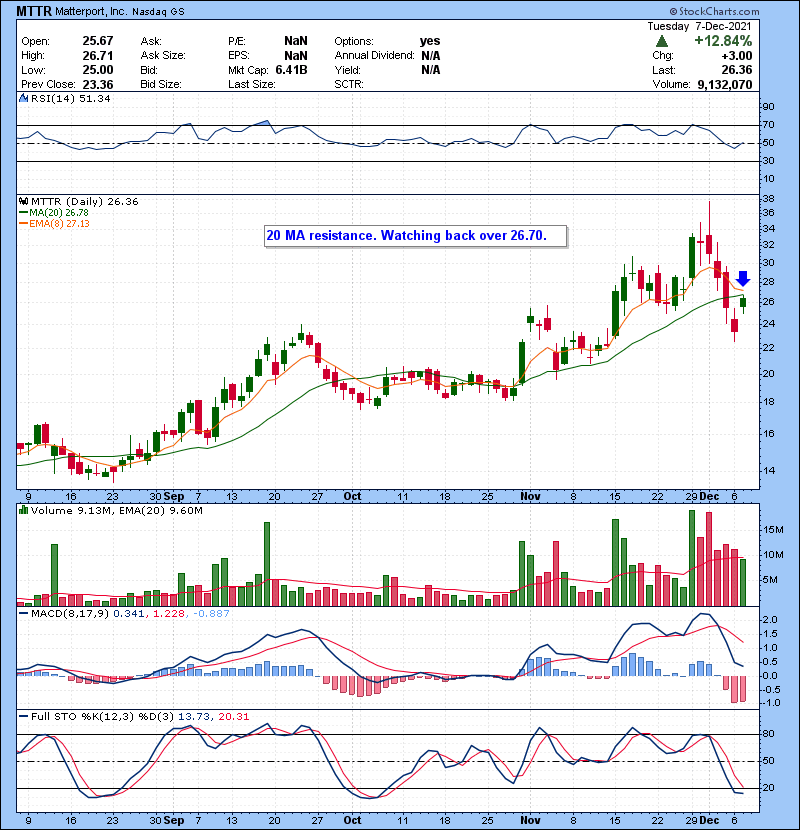The image size is (800, 830).
Task: Click the Options value yes
Action: pos(430,41)
